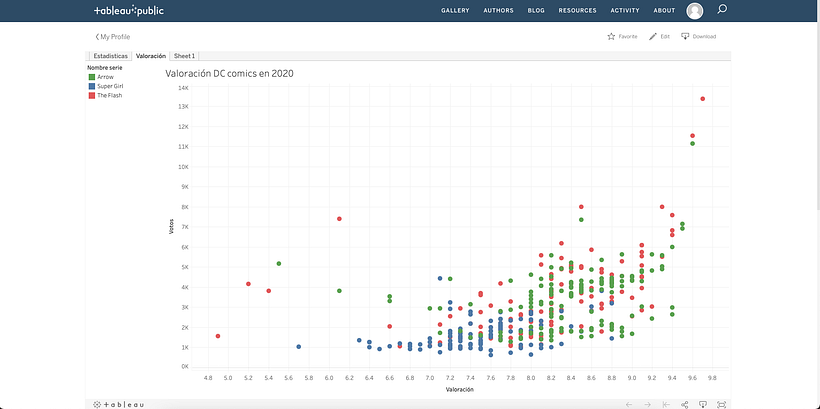Screen dimensions: 820x409
Task: Click the red The Flash legend swatch
Action: click(x=91, y=96)
